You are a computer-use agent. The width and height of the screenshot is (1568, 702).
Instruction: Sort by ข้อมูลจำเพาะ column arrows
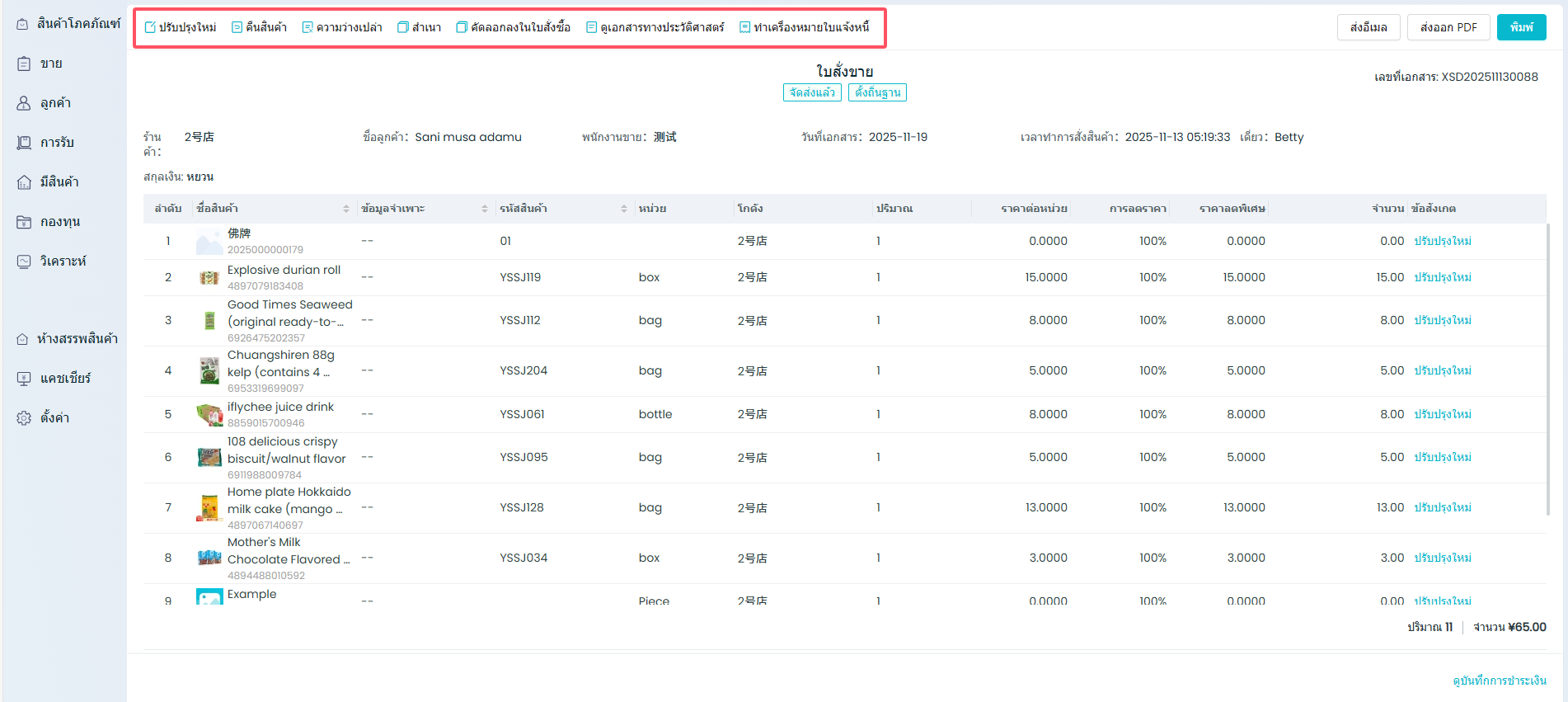click(x=485, y=209)
